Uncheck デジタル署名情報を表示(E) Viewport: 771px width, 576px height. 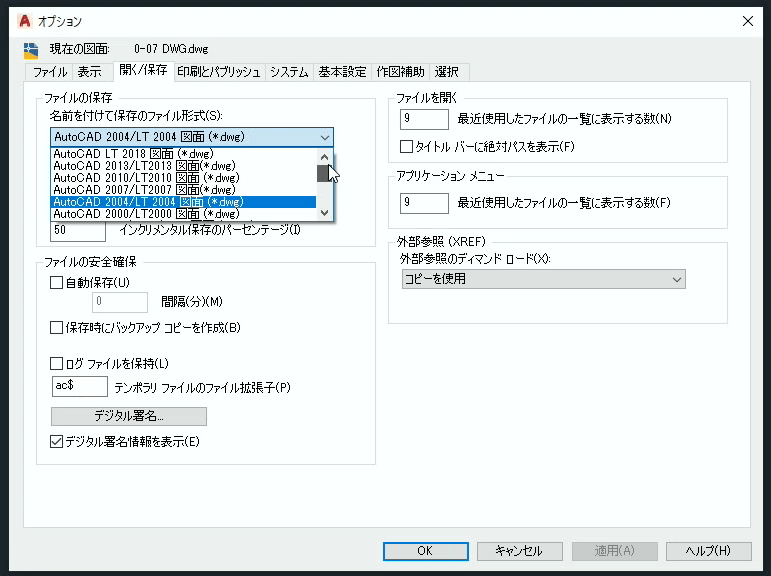pyautogui.click(x=57, y=442)
